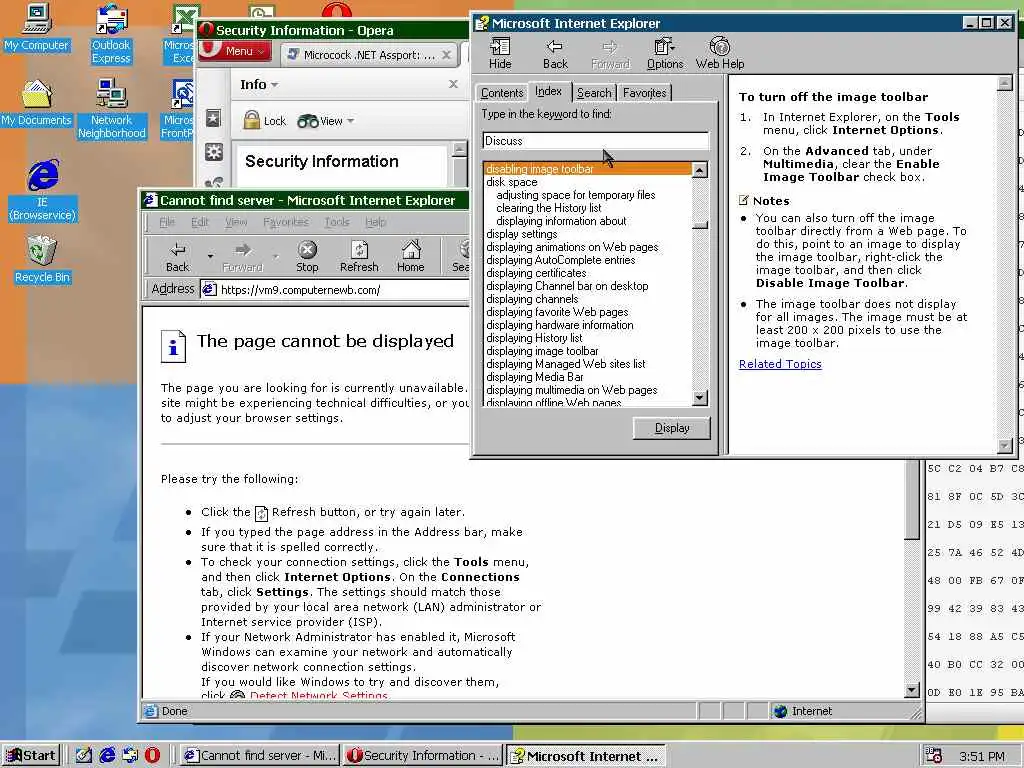Click Home button in IE toolbar
The image size is (1024, 768).
coord(410,257)
